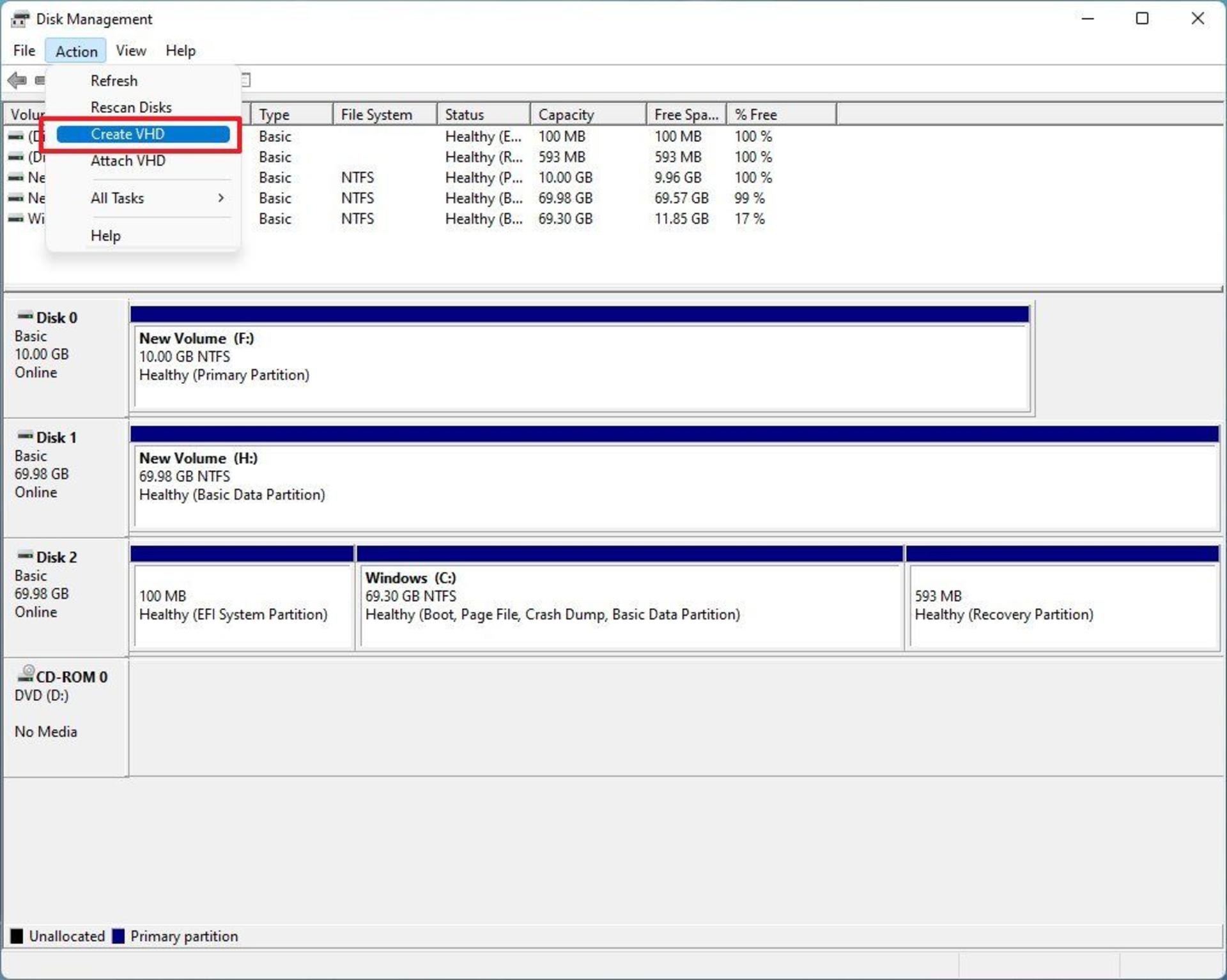Click the '11.85 GB' free space cell
The height and width of the screenshot is (980, 1227).
pos(681,219)
